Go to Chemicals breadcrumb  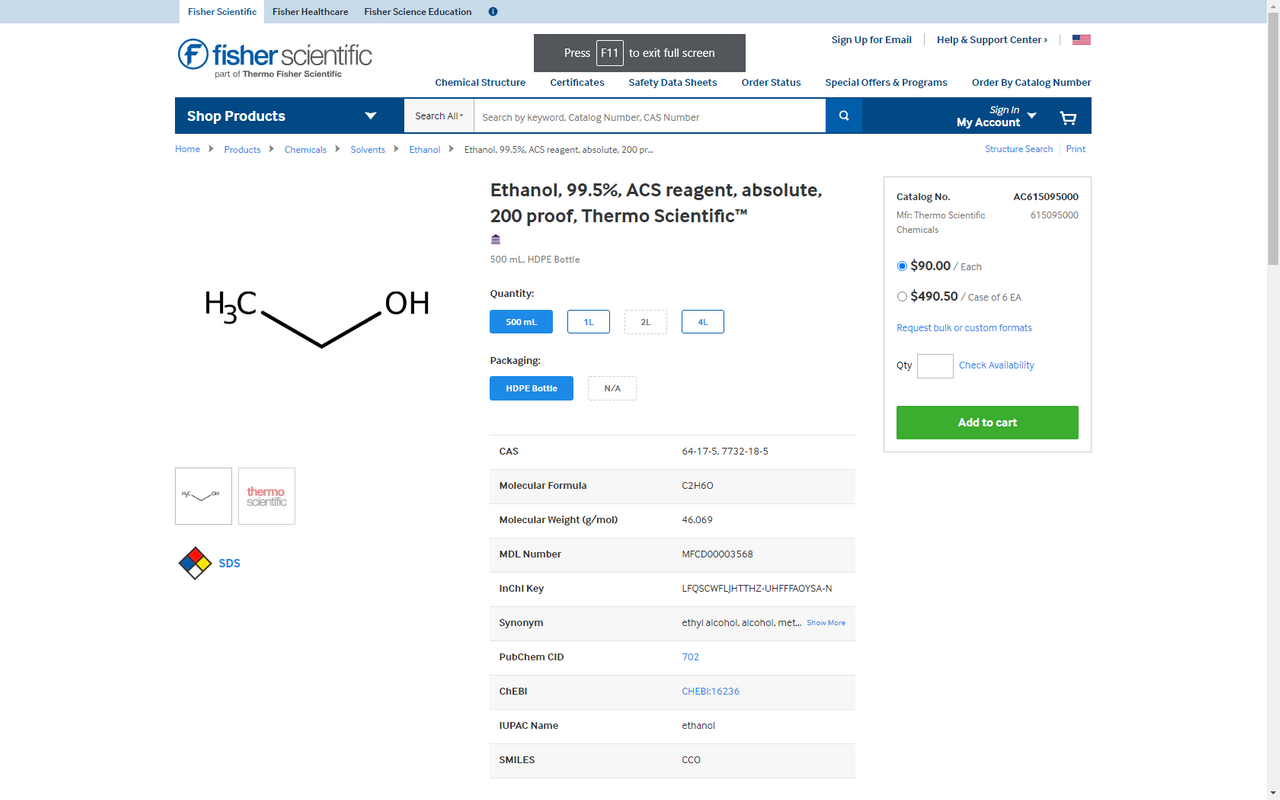(305, 149)
